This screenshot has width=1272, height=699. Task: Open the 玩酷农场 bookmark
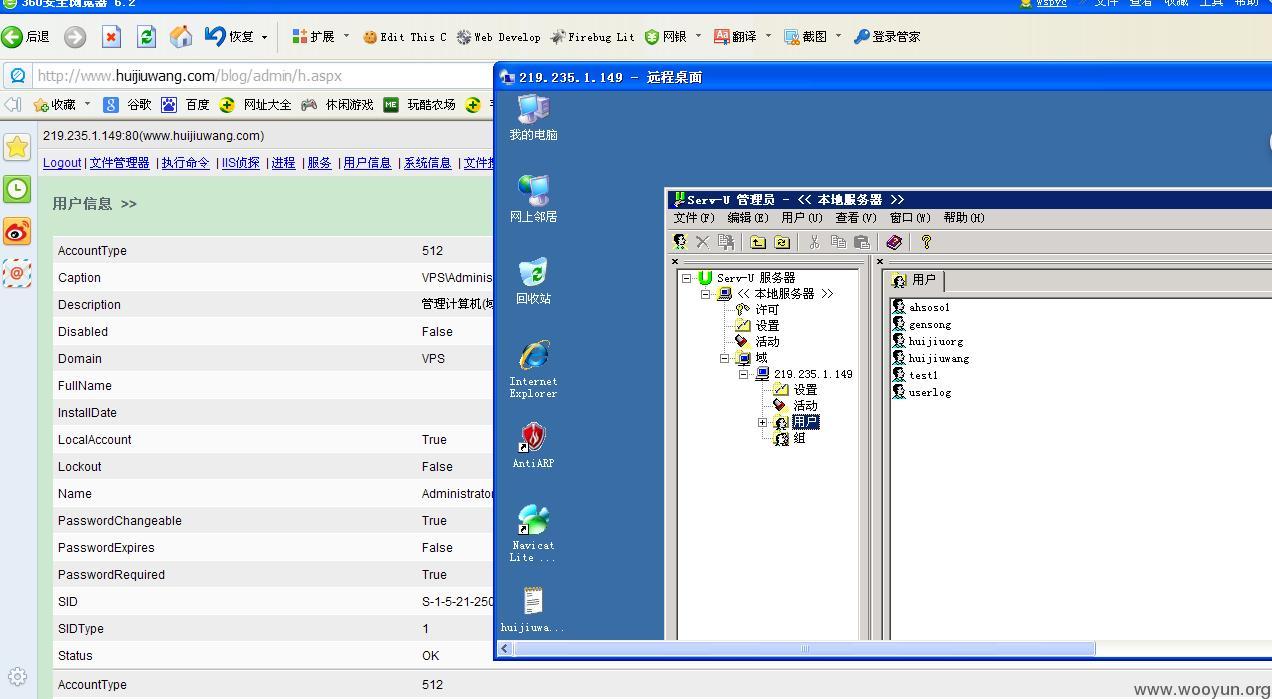[x=420, y=105]
